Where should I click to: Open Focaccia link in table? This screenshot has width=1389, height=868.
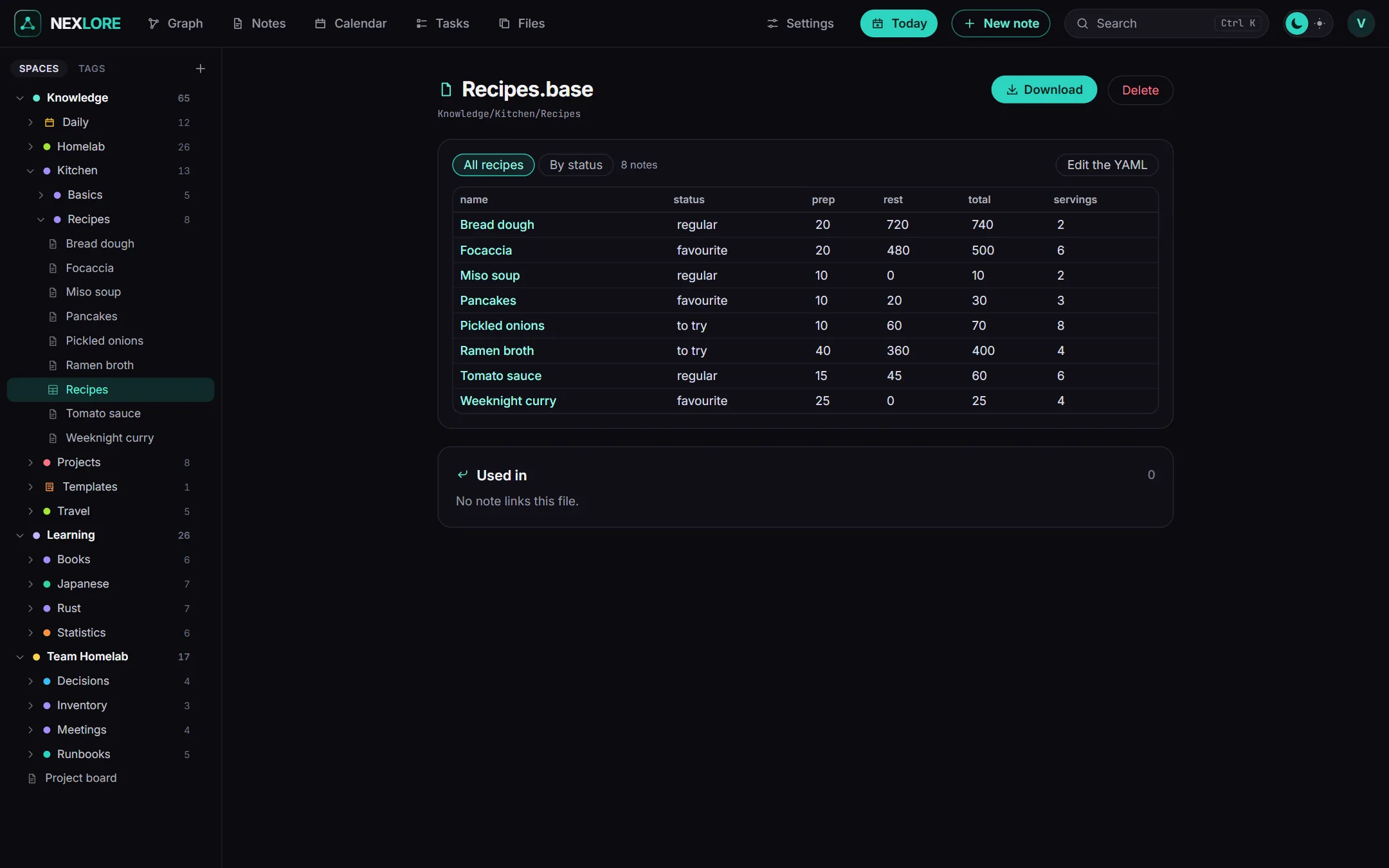[x=486, y=250]
